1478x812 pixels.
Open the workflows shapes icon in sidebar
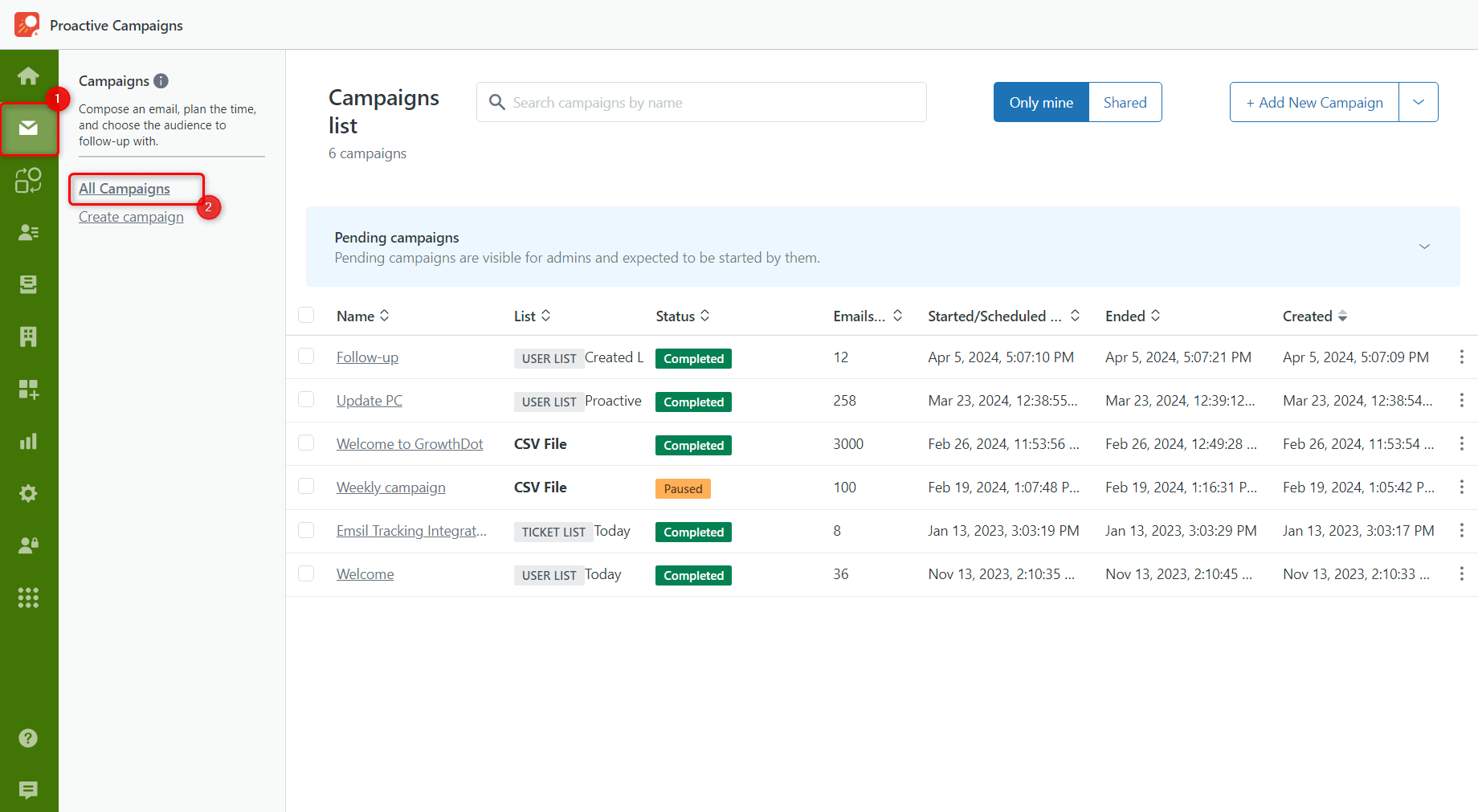click(x=28, y=180)
